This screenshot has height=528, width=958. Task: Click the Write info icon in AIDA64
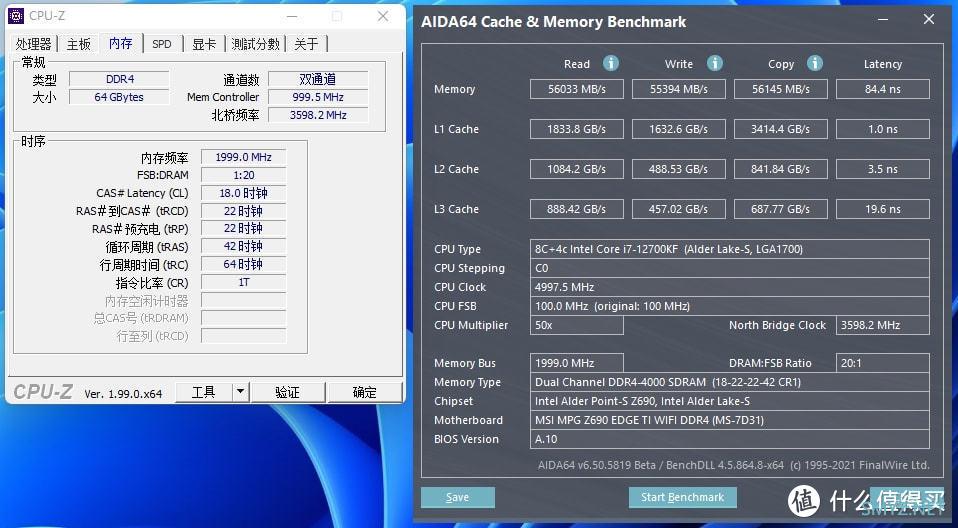click(714, 63)
